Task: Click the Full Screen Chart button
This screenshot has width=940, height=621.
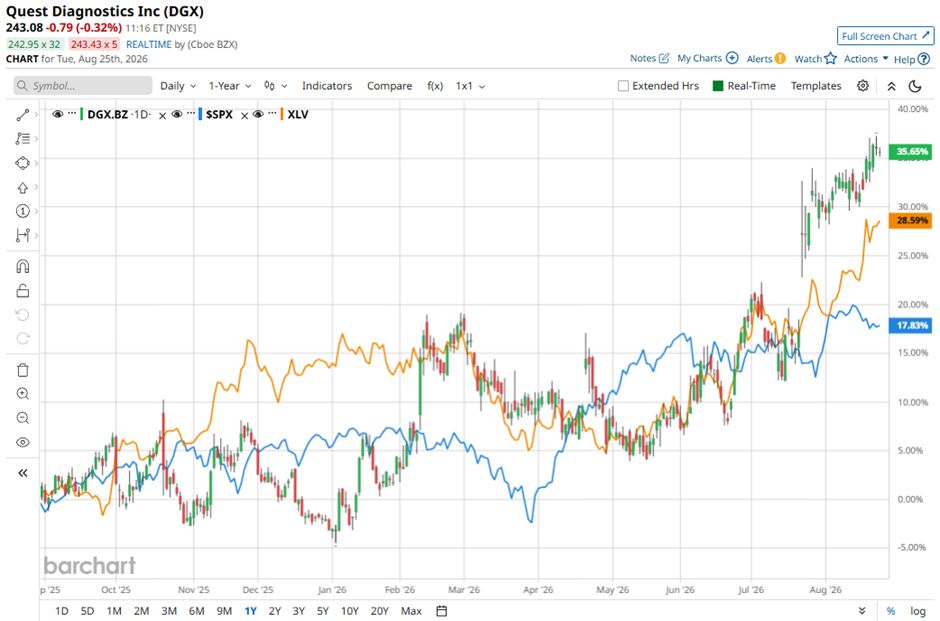Action: [x=885, y=36]
